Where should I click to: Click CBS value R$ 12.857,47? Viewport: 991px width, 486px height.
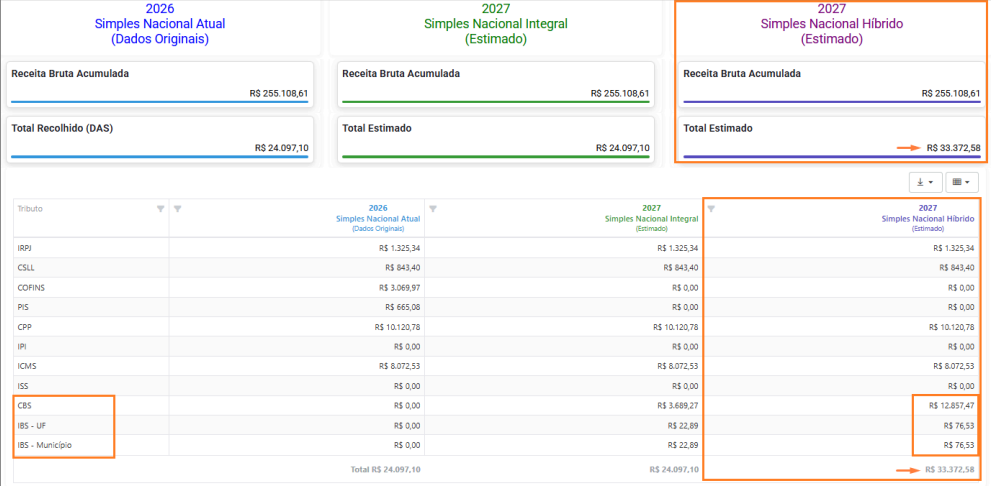[952, 406]
